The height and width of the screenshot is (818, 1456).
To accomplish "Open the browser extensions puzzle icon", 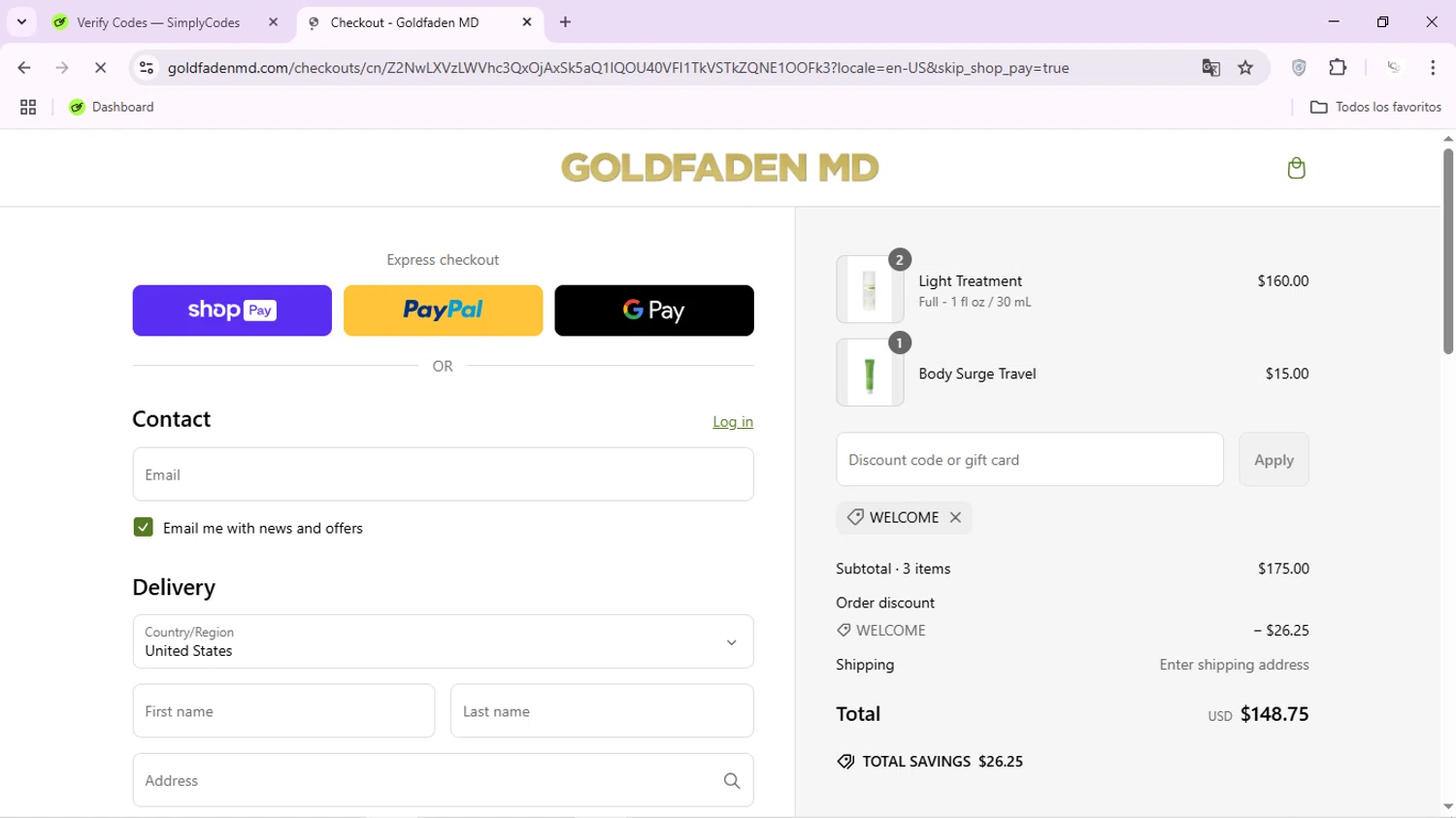I will click(1338, 68).
